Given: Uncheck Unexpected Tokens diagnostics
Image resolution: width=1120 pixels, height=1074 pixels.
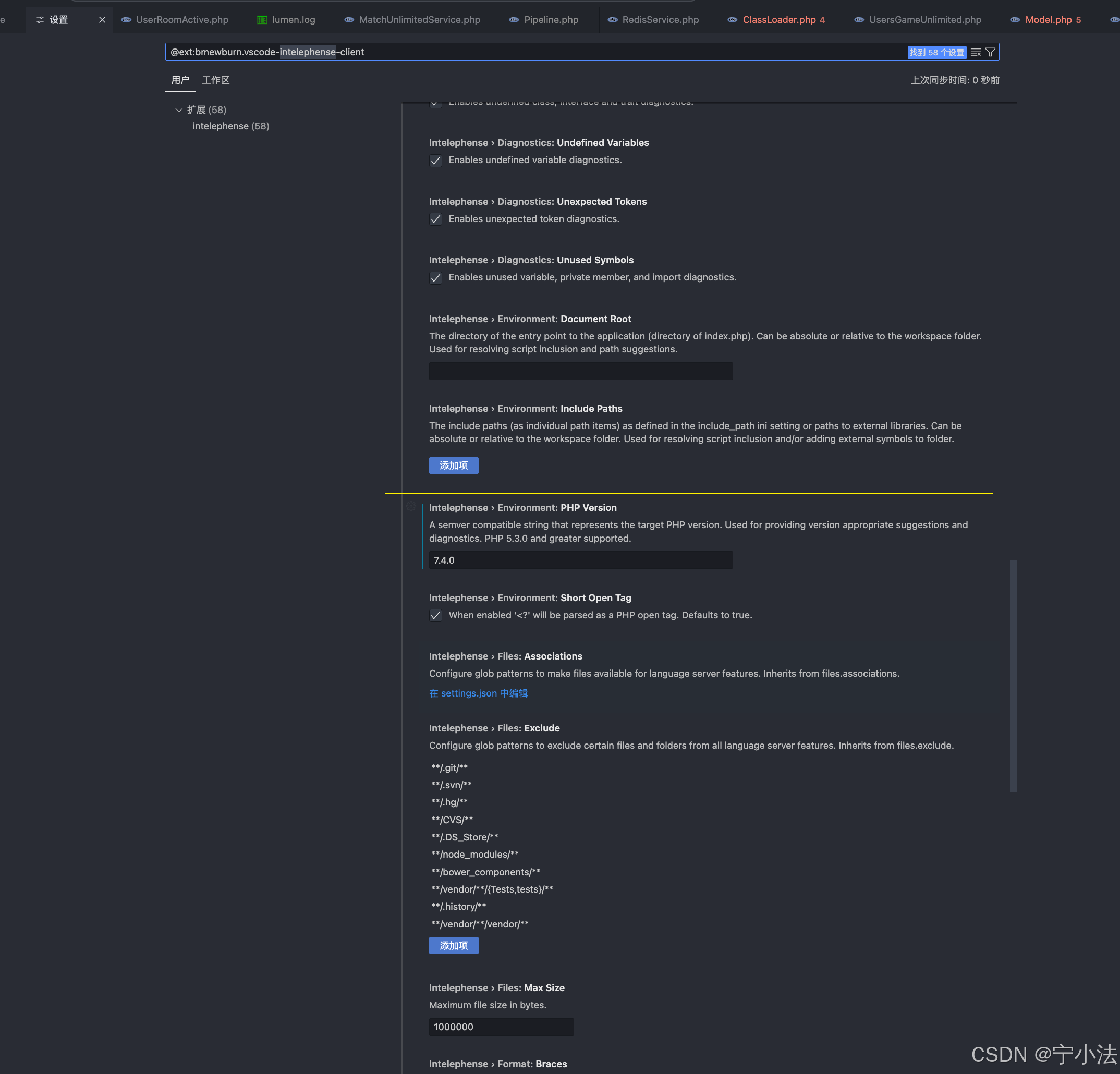Looking at the screenshot, I should pyautogui.click(x=435, y=219).
